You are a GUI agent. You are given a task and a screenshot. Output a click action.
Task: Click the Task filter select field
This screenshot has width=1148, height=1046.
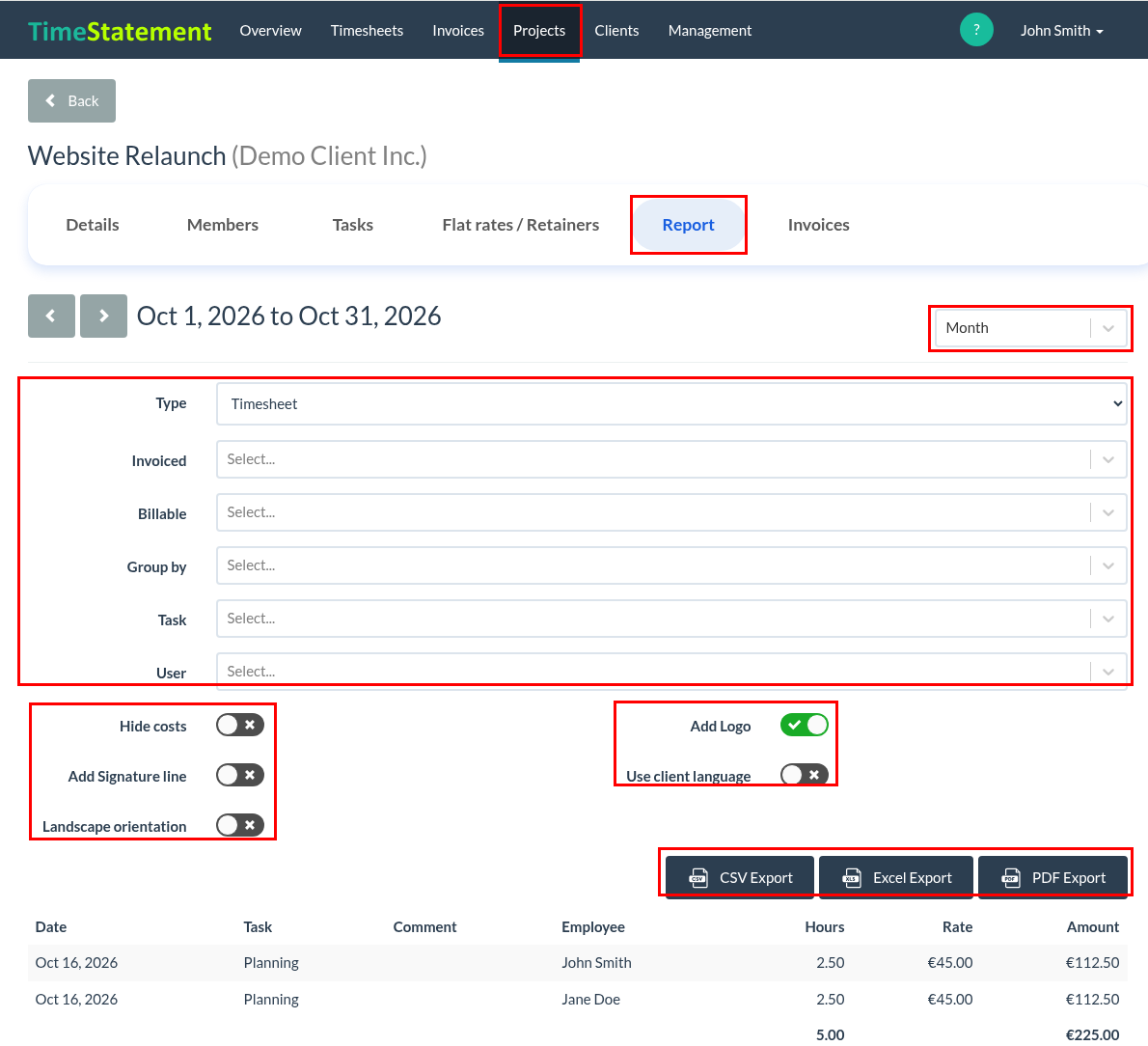[671, 619]
